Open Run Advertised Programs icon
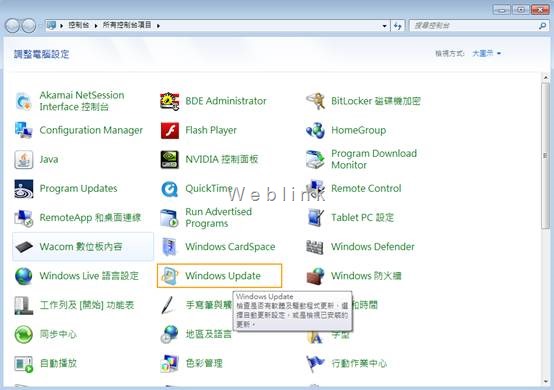 click(x=170, y=218)
